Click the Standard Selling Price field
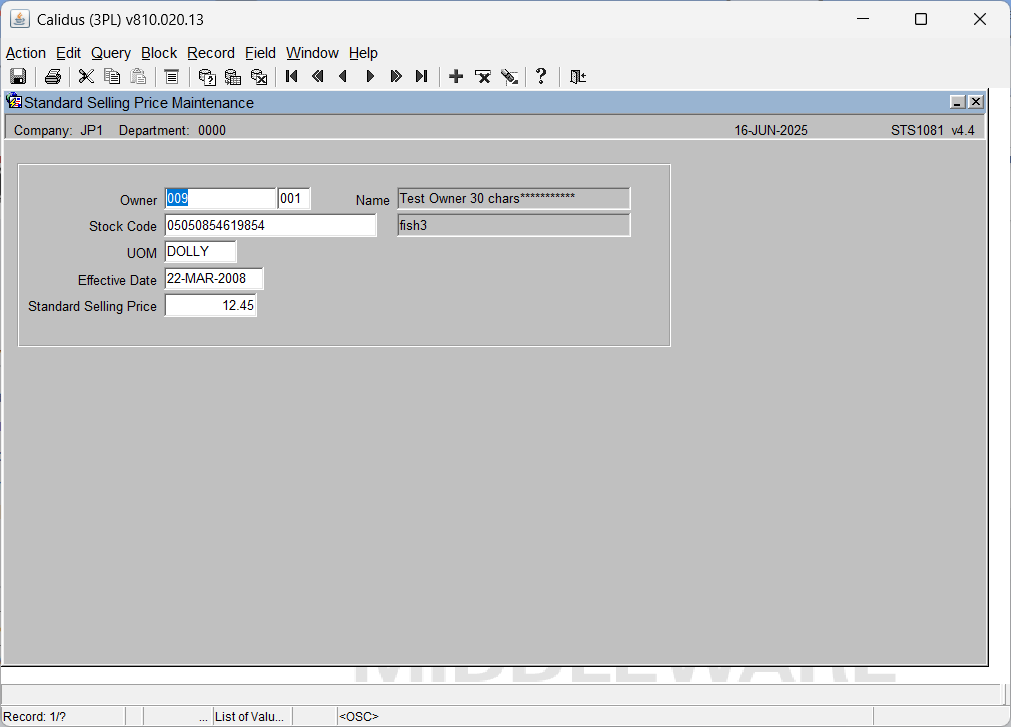Image resolution: width=1011 pixels, height=727 pixels. 211,305
